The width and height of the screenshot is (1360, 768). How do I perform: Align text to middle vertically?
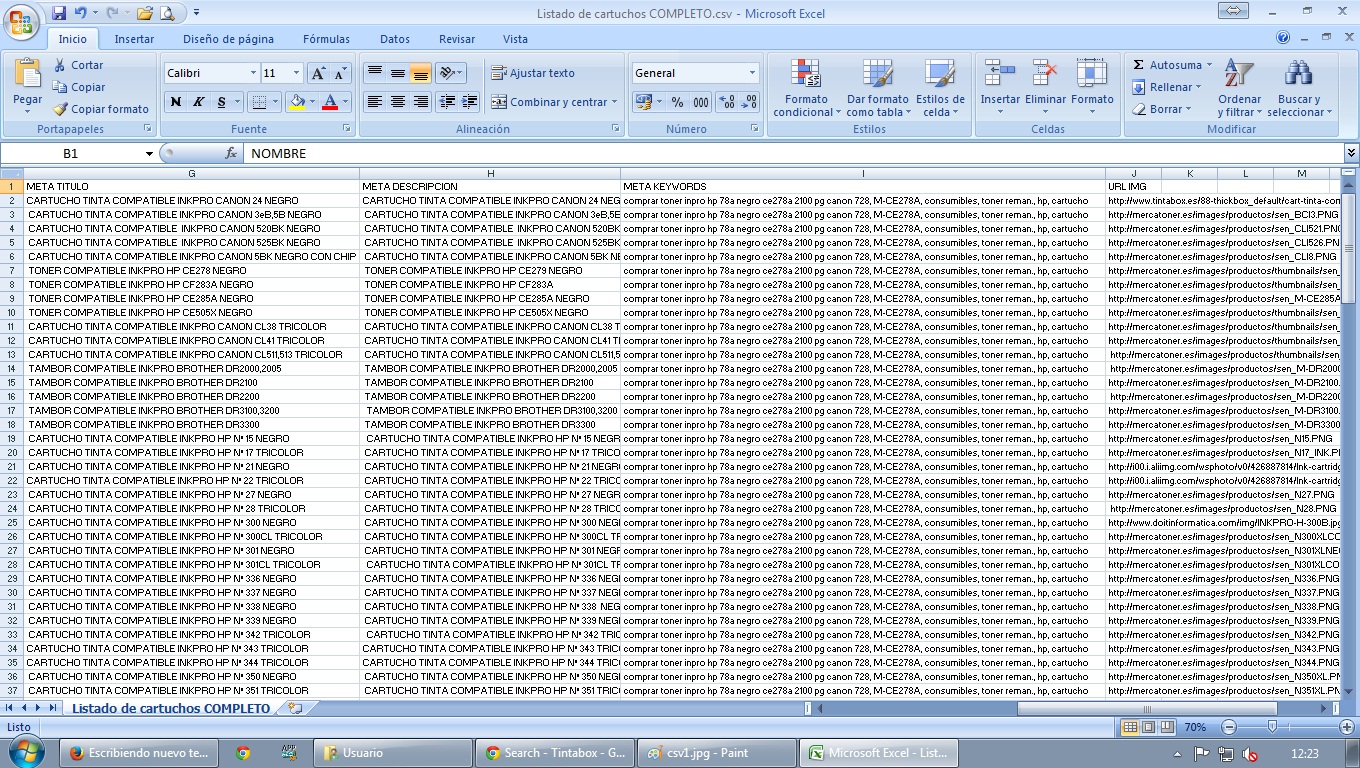coord(397,73)
